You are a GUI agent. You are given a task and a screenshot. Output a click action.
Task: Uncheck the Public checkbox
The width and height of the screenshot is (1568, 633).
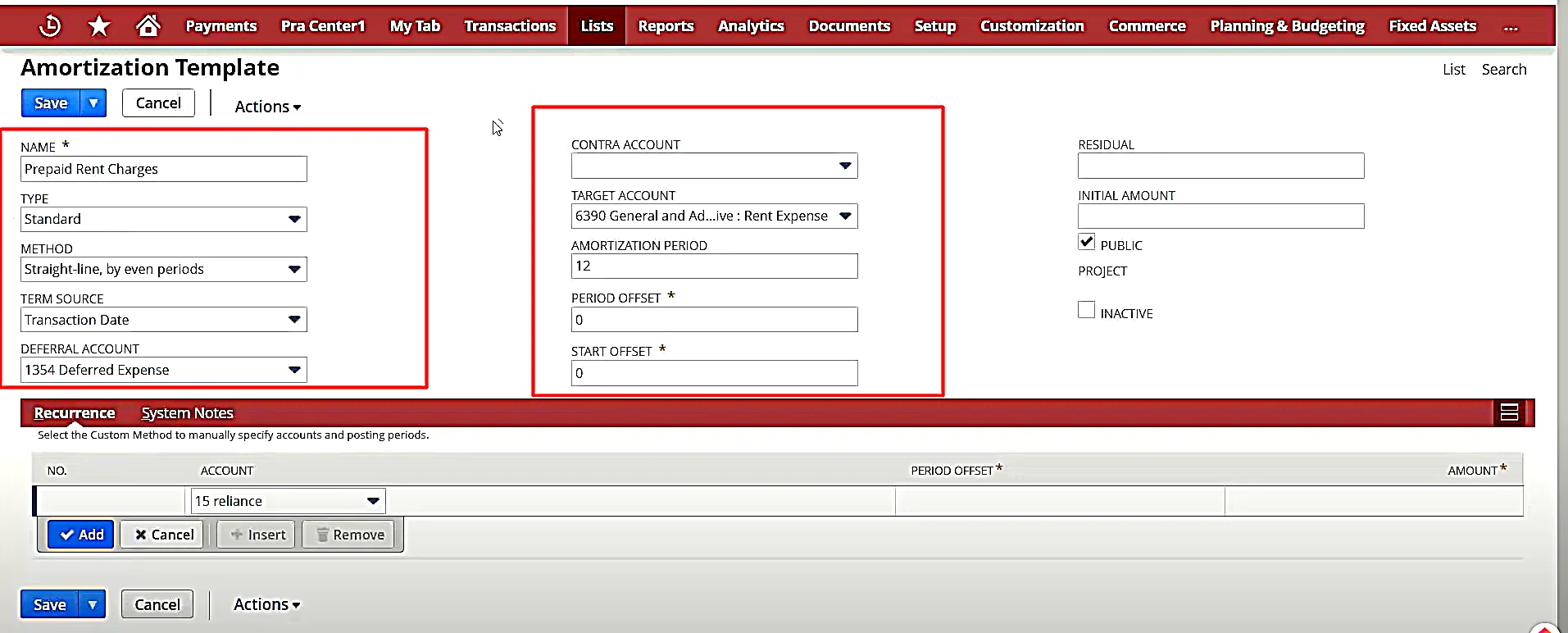pyautogui.click(x=1086, y=242)
